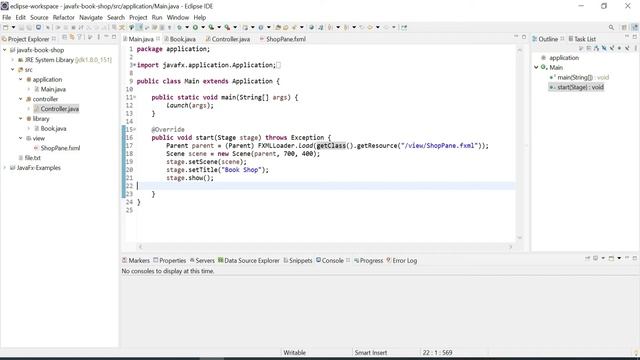The height and width of the screenshot is (360, 640).
Task: Collapse the application package
Action: point(20,79)
